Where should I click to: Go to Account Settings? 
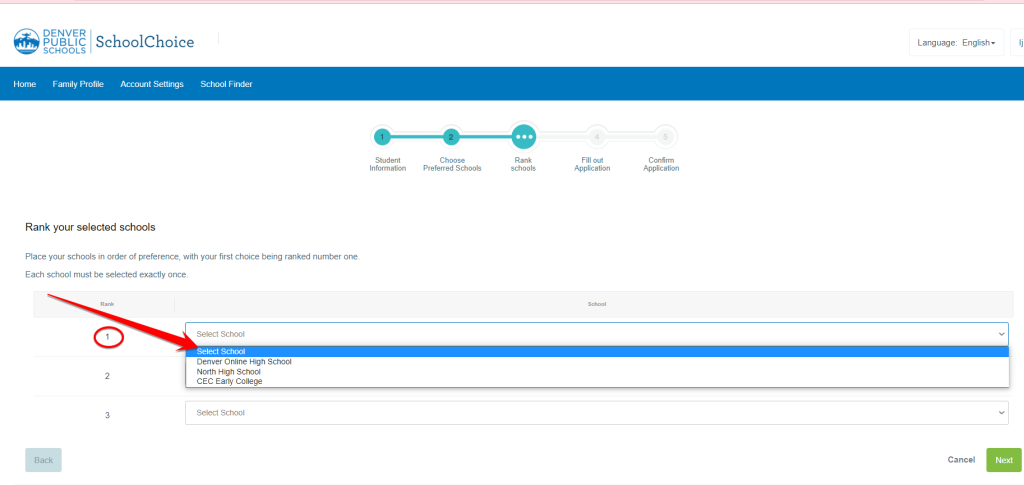152,84
